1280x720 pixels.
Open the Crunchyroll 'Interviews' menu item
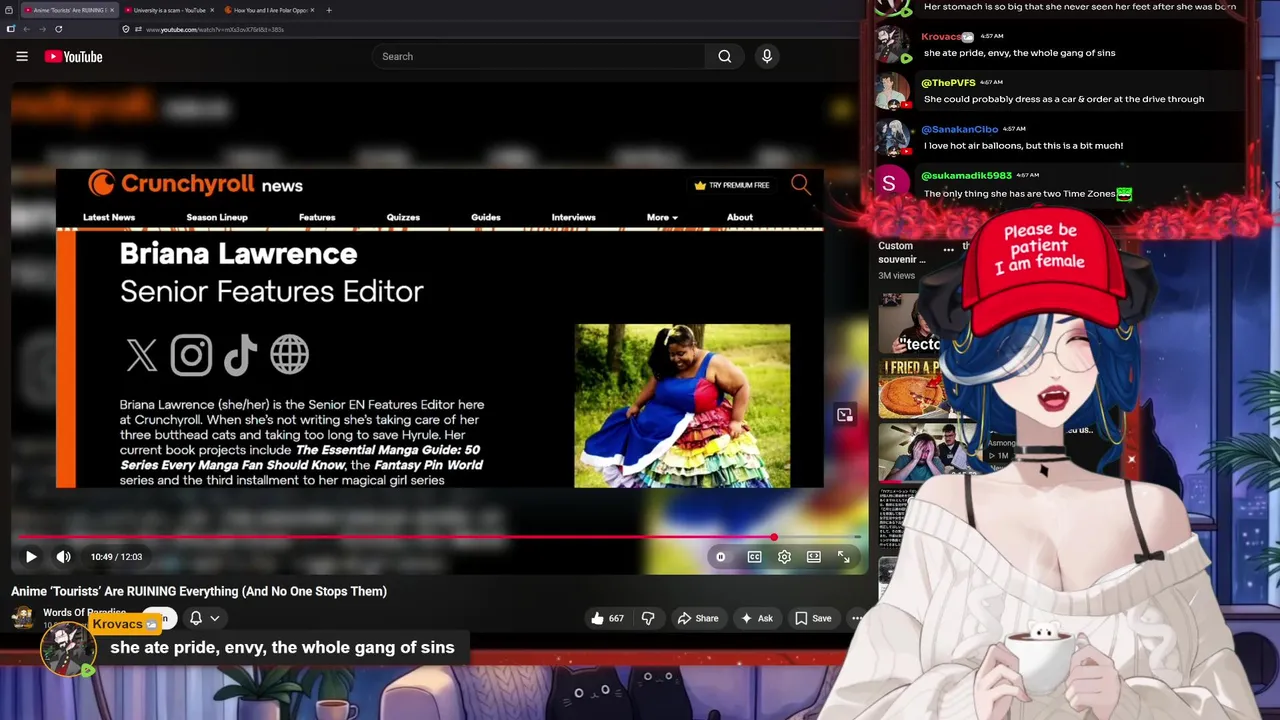(573, 217)
